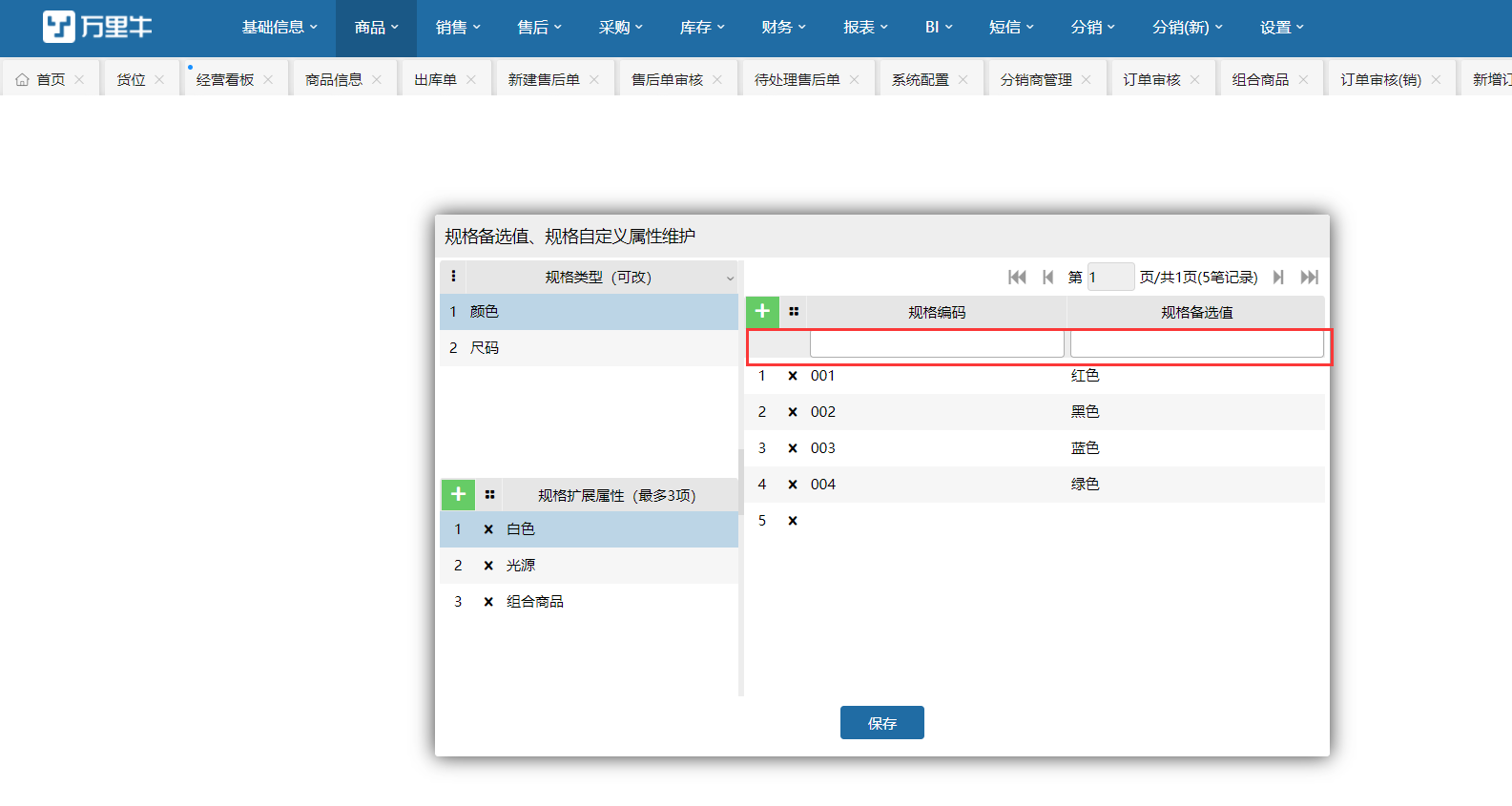The image size is (1512, 806).
Task: Close the 待处理售后单 tab
Action: (854, 80)
